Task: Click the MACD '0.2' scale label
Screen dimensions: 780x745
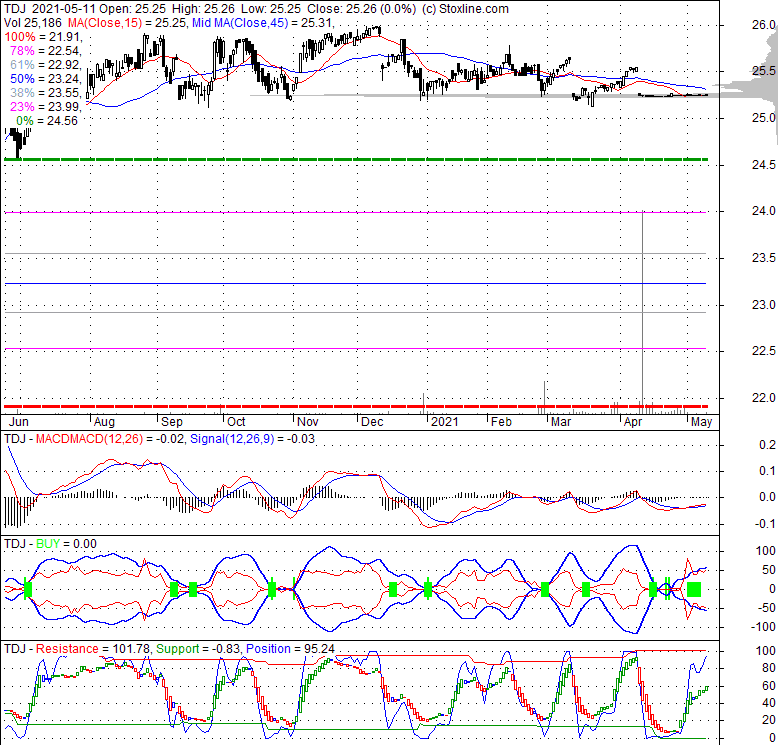Action: coord(768,445)
